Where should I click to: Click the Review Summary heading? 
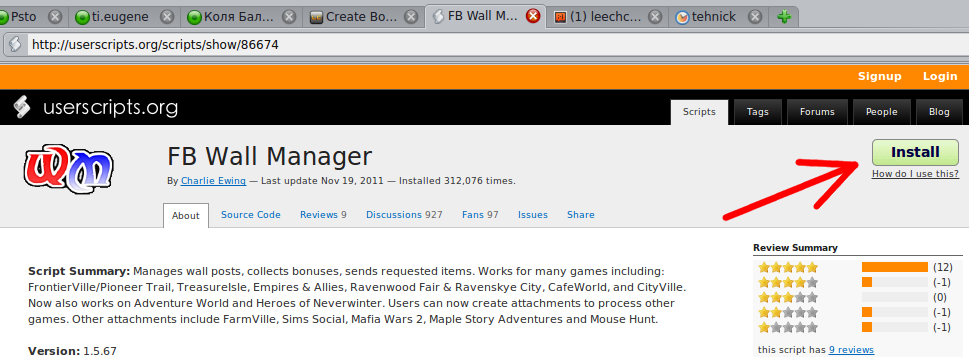(795, 248)
